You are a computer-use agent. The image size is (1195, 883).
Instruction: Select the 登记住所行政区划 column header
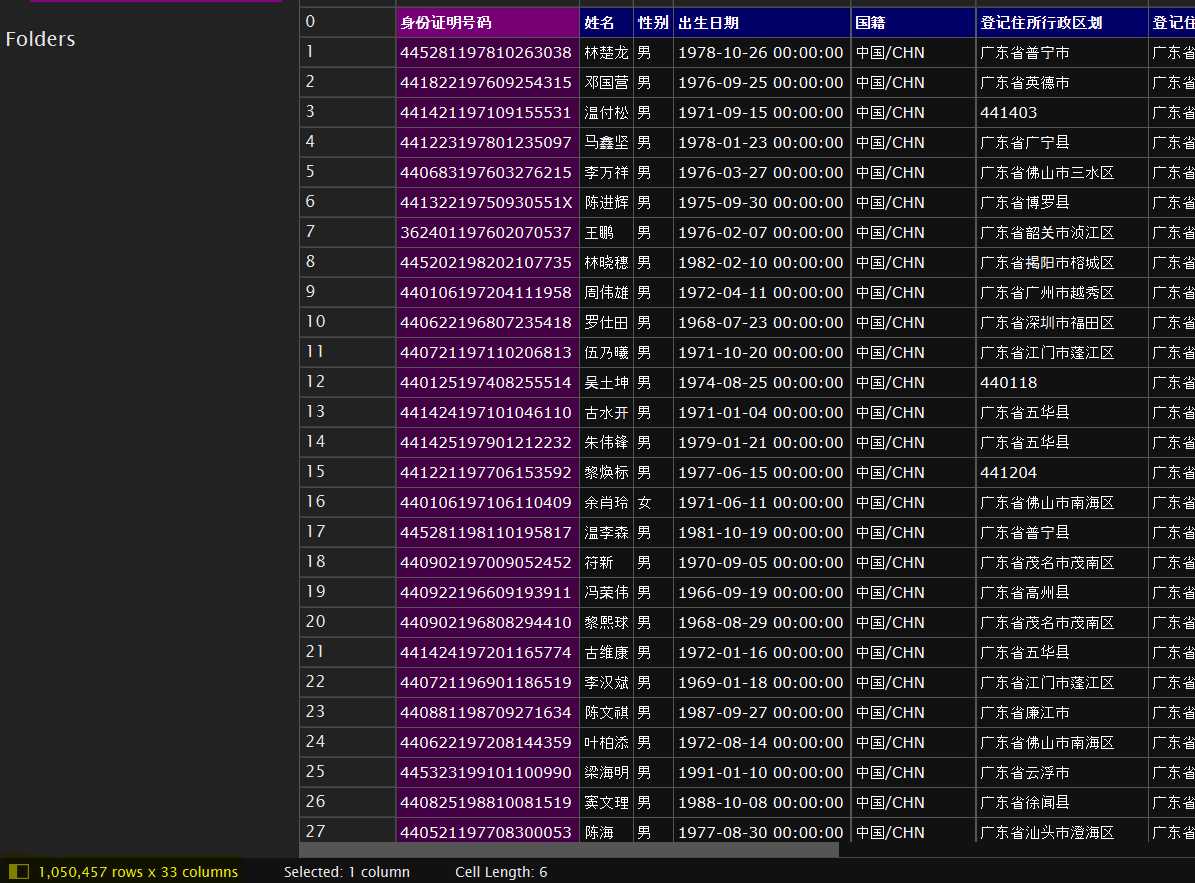(x=1062, y=22)
